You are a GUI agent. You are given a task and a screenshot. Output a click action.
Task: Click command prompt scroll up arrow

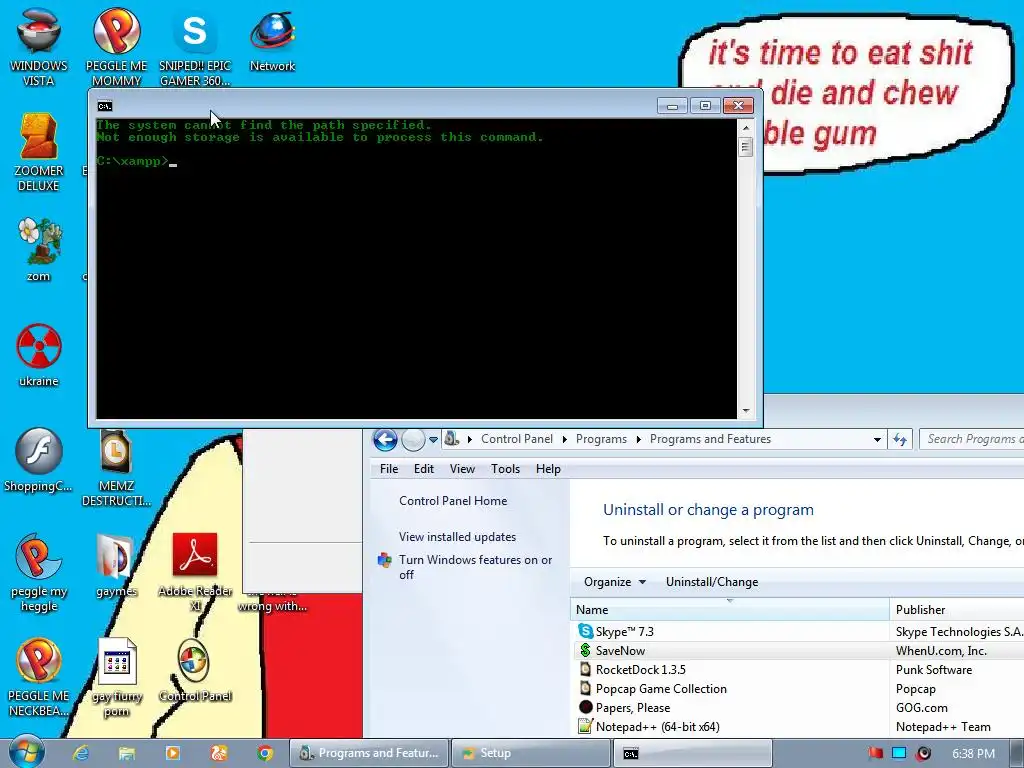(746, 127)
